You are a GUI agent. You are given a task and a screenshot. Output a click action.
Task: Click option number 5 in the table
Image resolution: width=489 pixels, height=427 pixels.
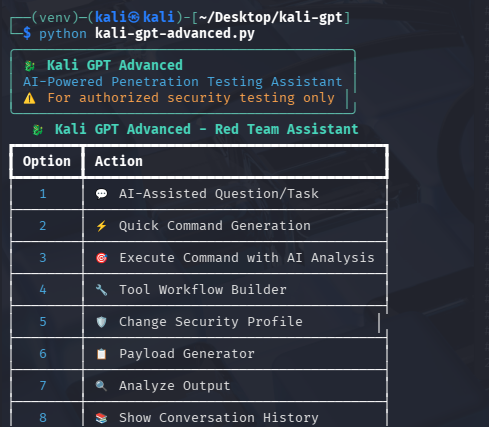pos(43,322)
